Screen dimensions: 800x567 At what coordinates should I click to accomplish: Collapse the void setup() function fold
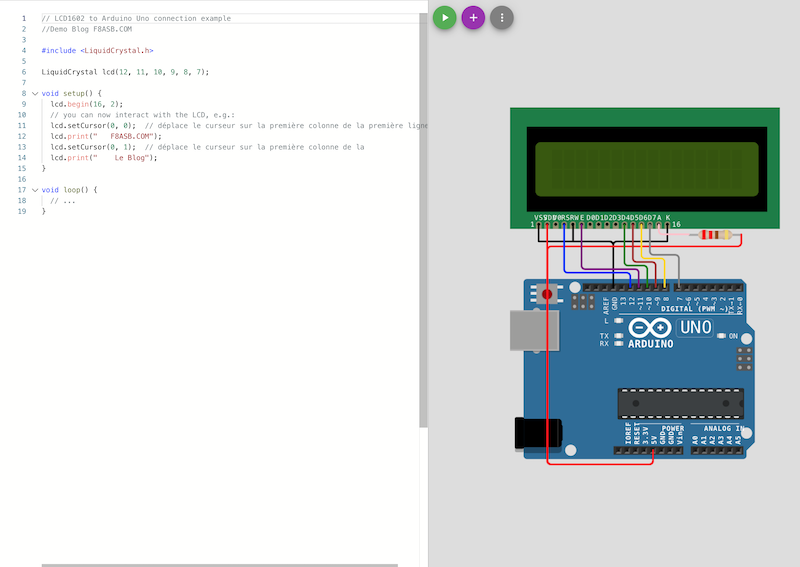[x=35, y=93]
